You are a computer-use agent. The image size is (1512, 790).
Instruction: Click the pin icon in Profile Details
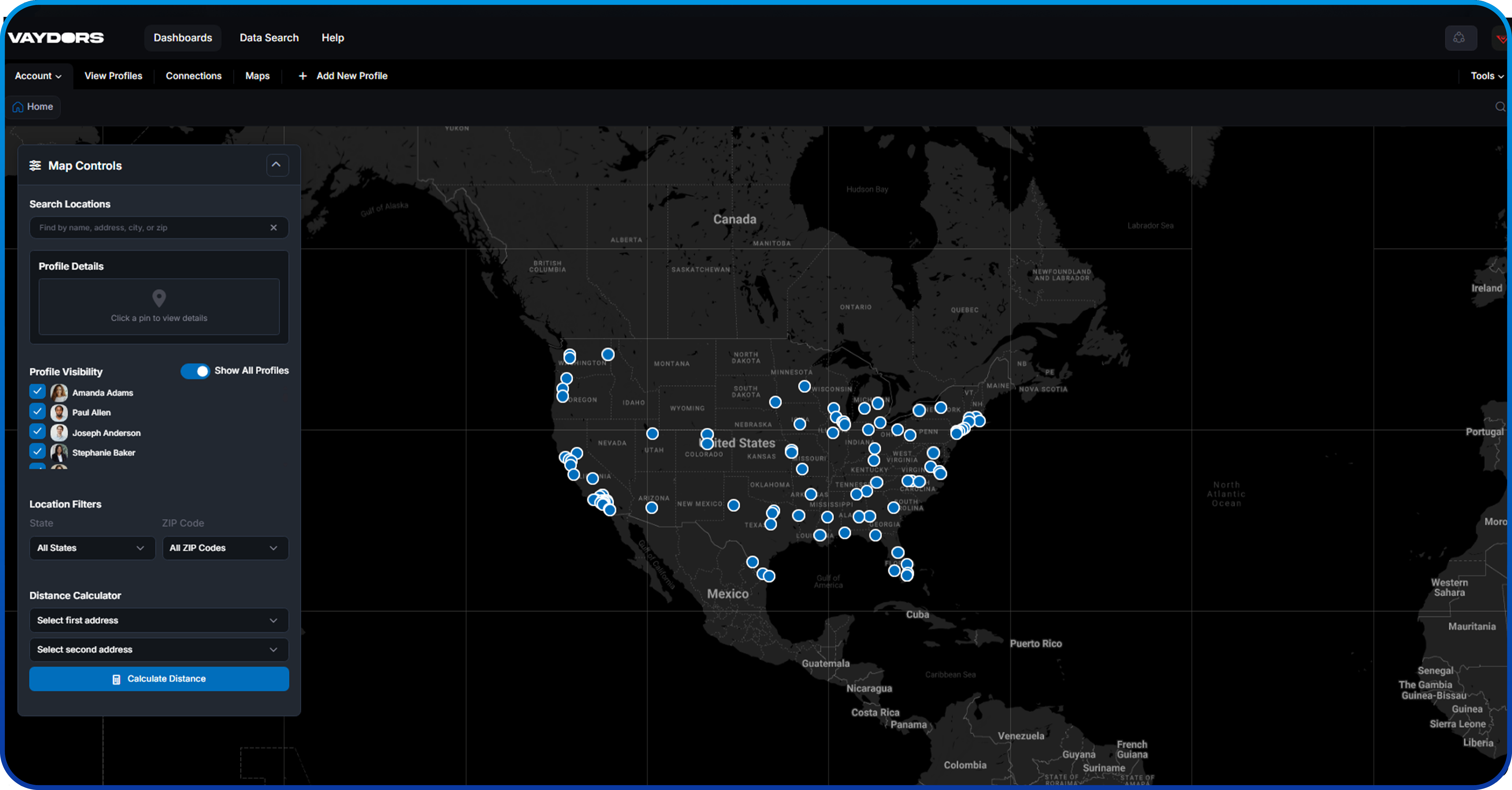click(159, 298)
